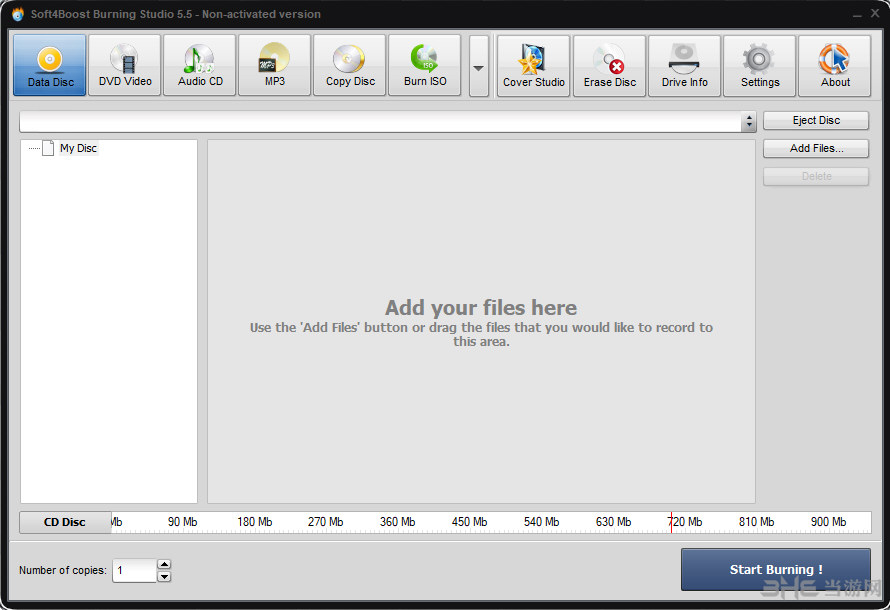Image resolution: width=890 pixels, height=610 pixels.
Task: Increase number of copies with up arrow
Action: click(x=164, y=564)
